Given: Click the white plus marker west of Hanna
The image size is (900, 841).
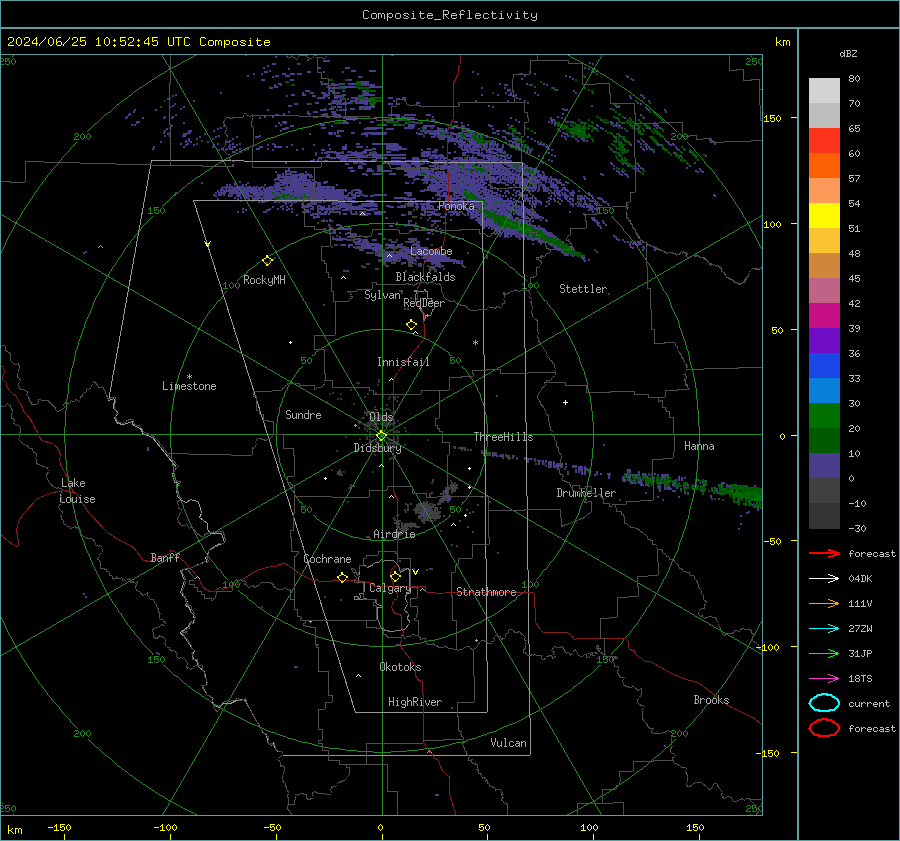Looking at the screenshot, I should [x=565, y=403].
